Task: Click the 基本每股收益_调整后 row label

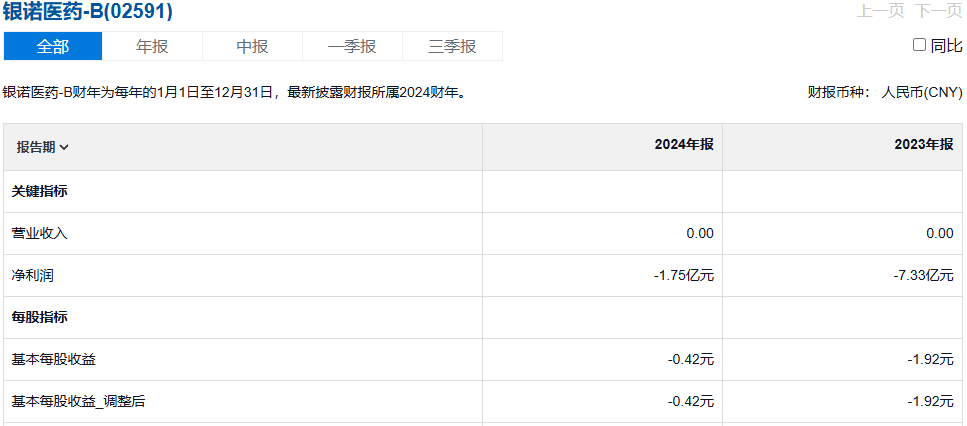Action: click(78, 401)
